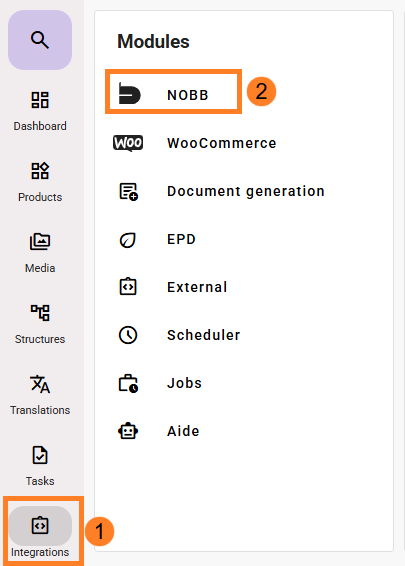
Task: Open the NOBB module
Action: [174, 92]
